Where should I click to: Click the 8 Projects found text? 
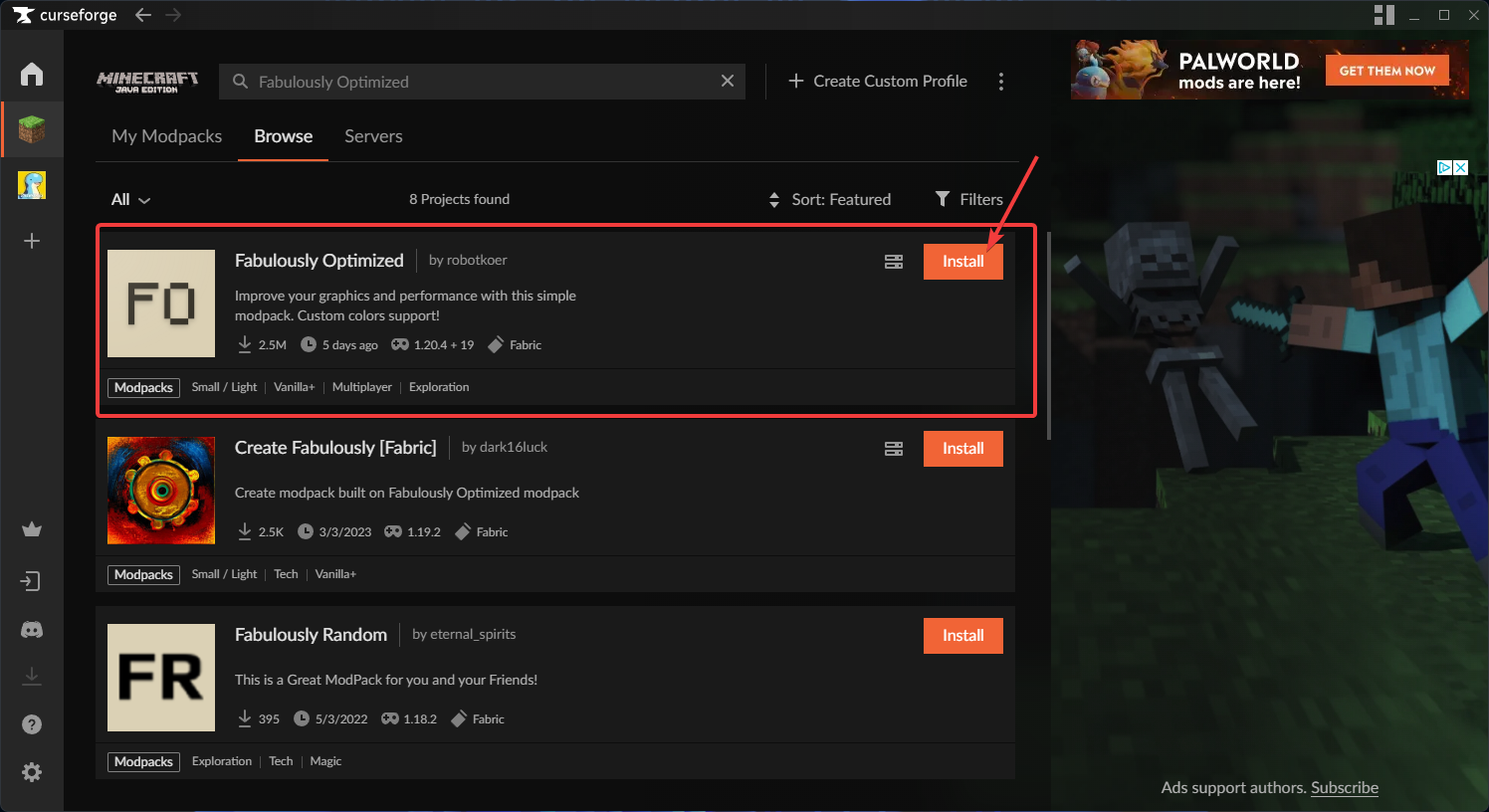coord(459,199)
